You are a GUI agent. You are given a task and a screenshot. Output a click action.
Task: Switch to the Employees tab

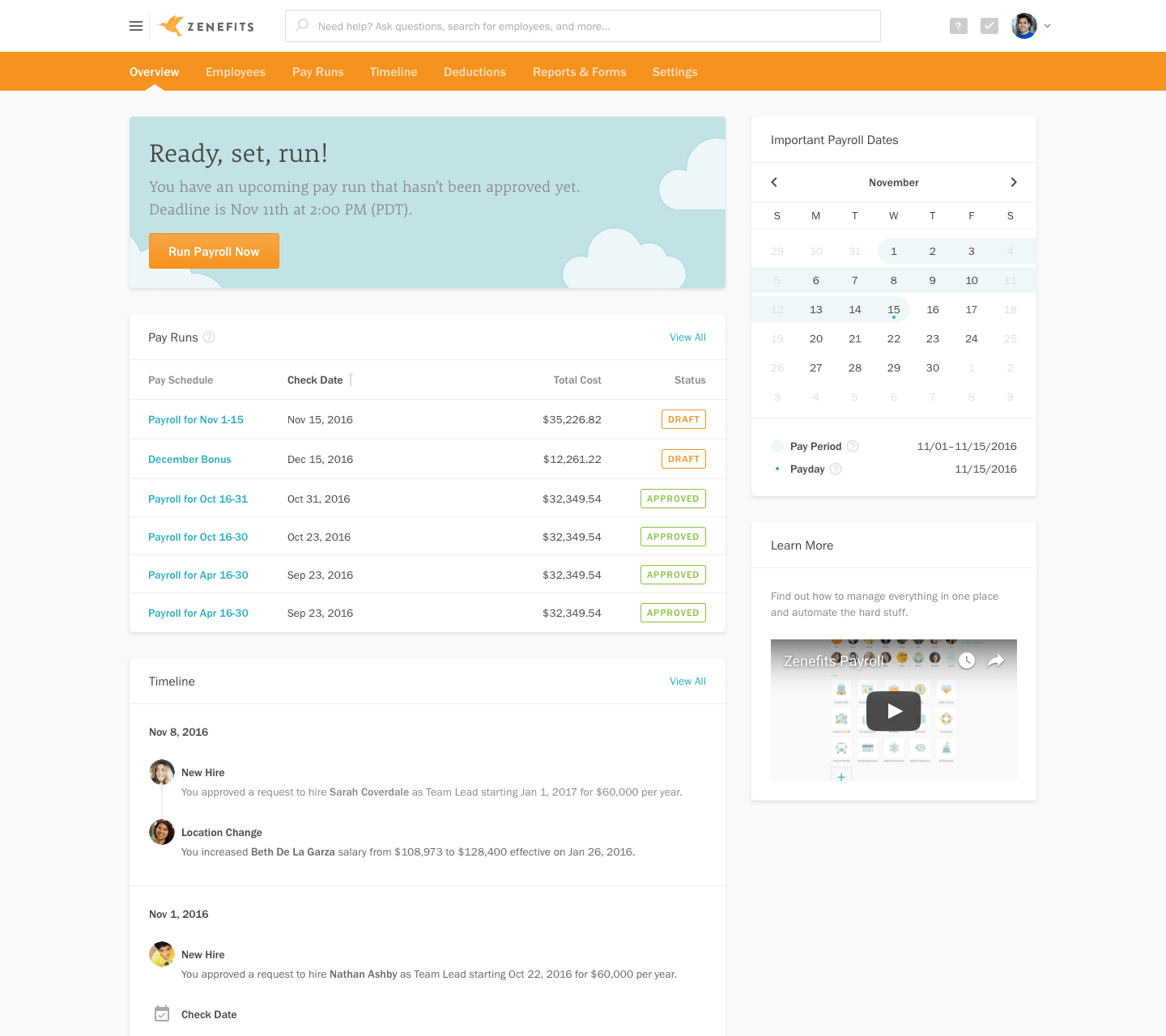236,72
